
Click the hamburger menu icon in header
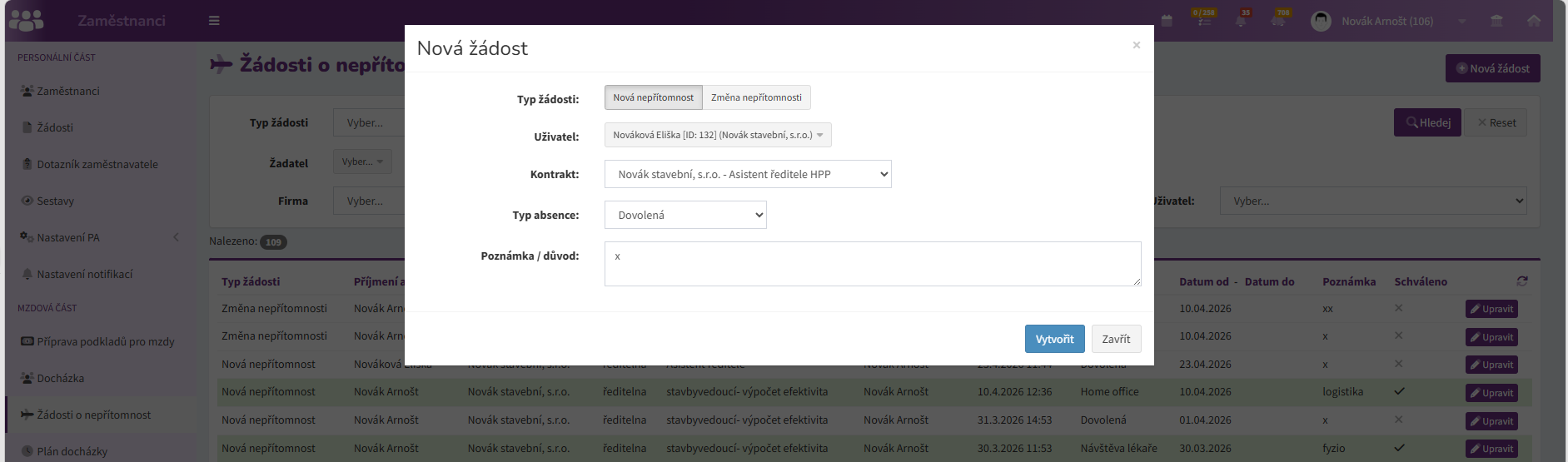(214, 21)
